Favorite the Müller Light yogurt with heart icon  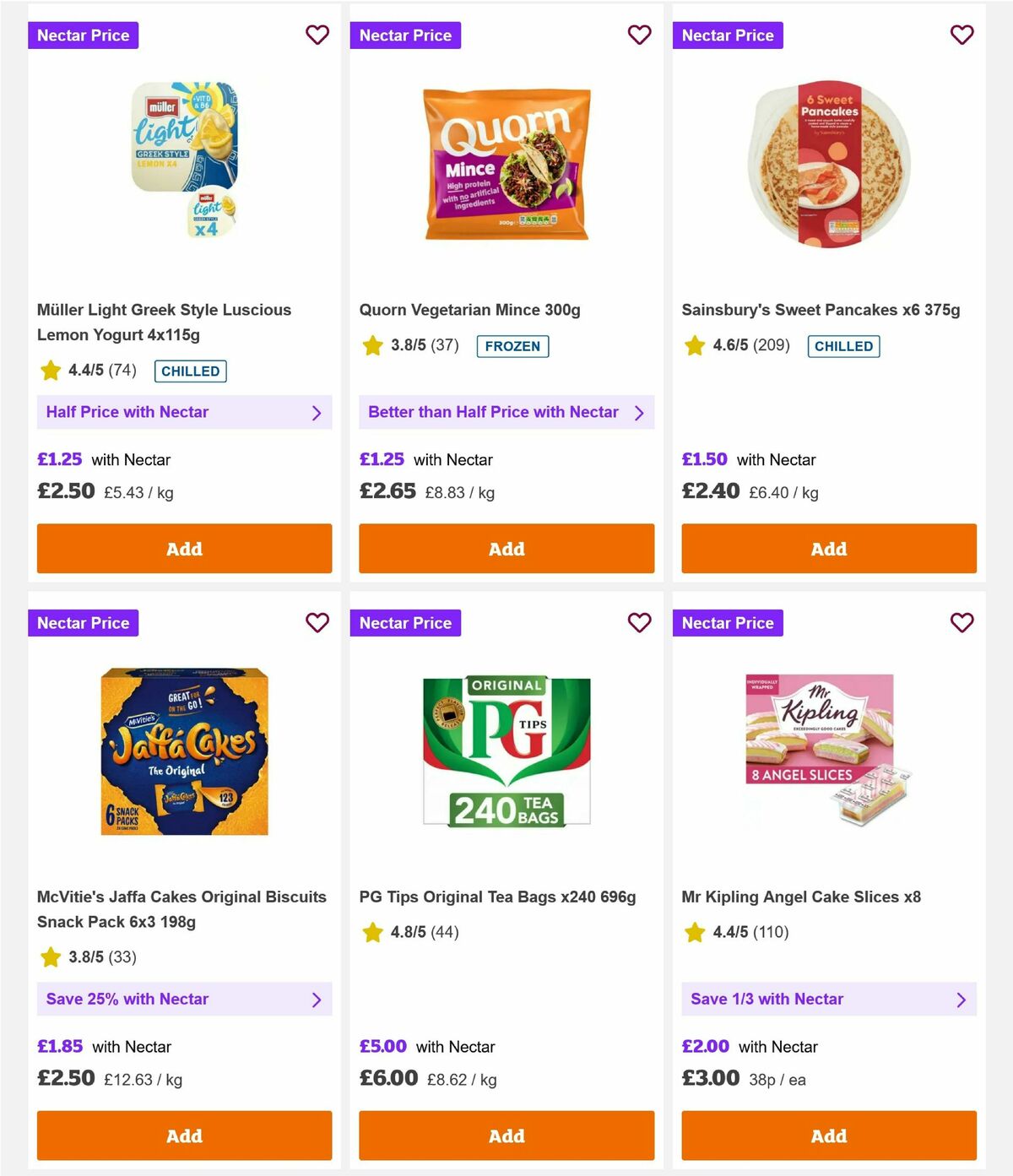click(x=317, y=35)
